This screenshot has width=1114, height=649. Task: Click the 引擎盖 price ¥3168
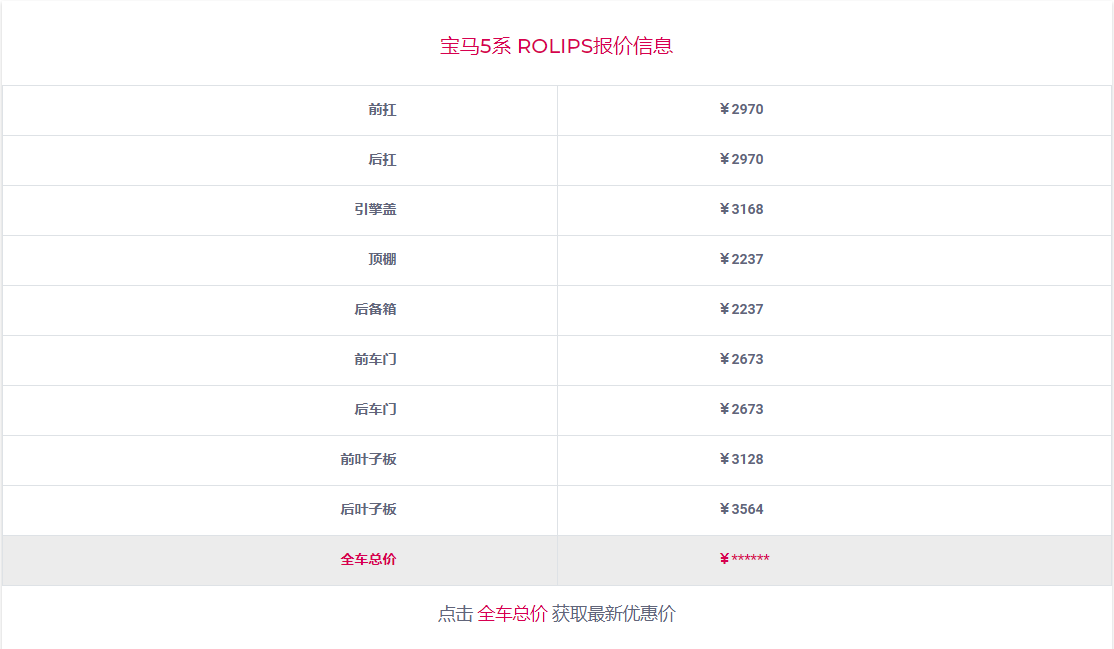(741, 210)
